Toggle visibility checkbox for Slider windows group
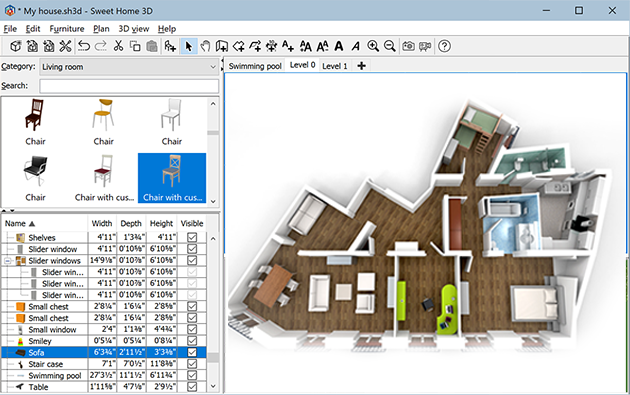The width and height of the screenshot is (630, 395). 192,260
